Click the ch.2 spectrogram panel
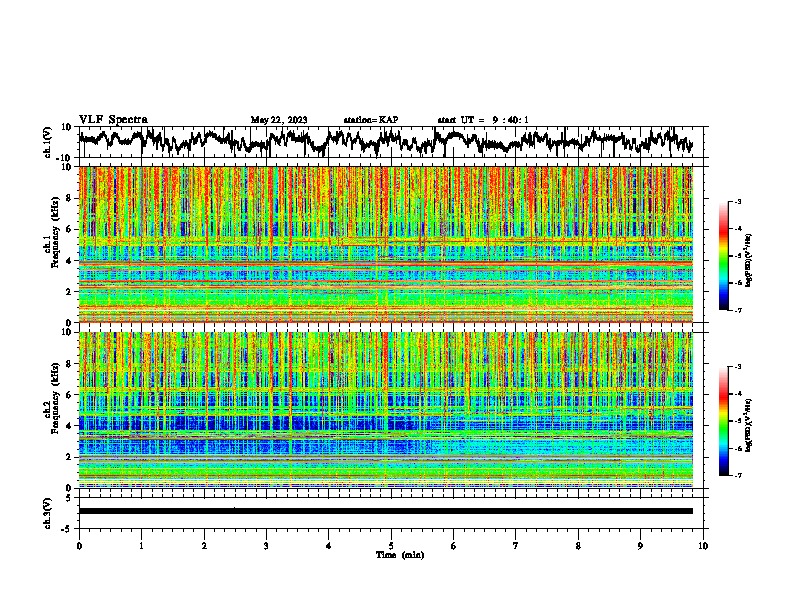This screenshot has height=612, width=792. click(x=385, y=410)
